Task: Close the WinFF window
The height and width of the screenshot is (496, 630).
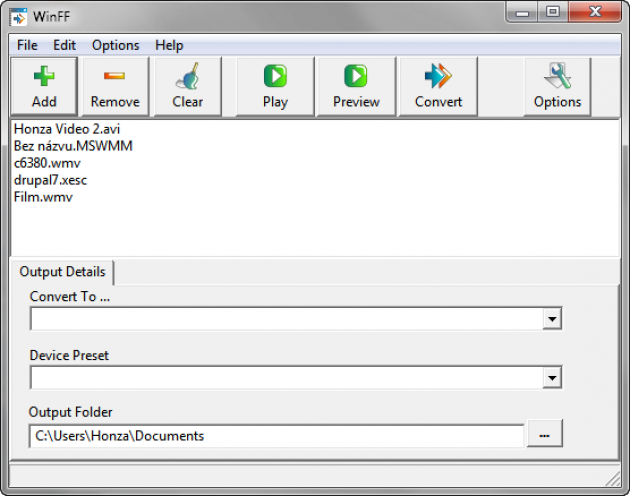Action: (x=595, y=12)
